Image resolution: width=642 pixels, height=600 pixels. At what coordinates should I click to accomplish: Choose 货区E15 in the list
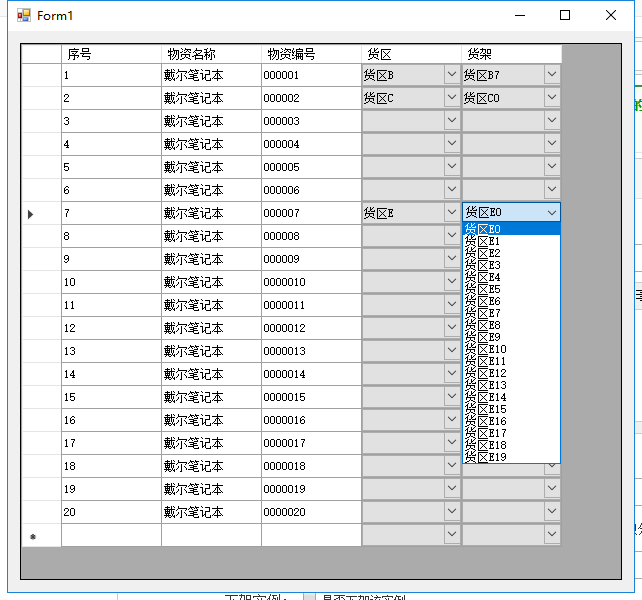click(511, 409)
